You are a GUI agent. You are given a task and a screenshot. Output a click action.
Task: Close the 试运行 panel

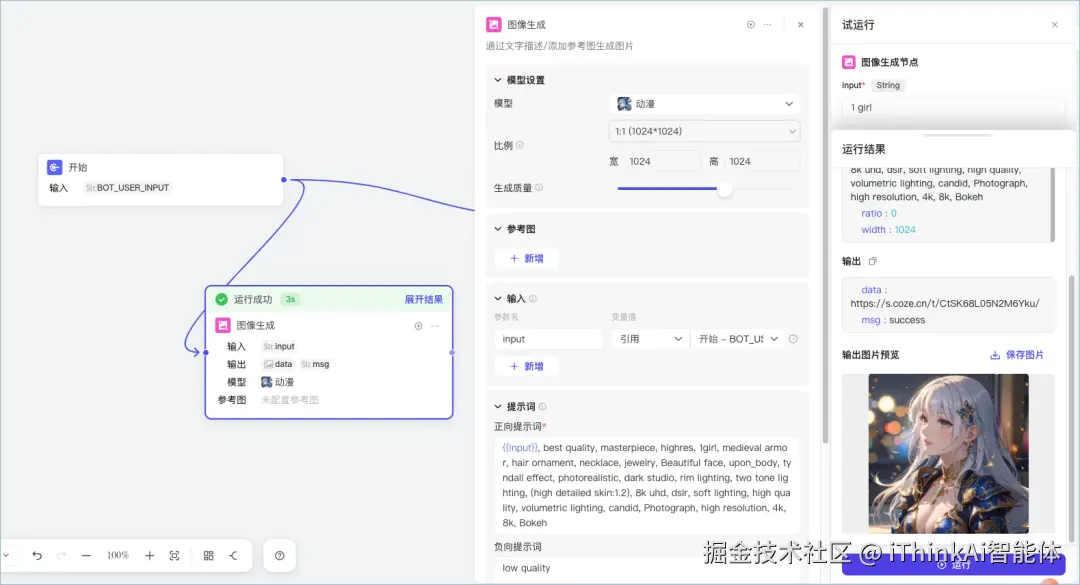(x=1055, y=25)
